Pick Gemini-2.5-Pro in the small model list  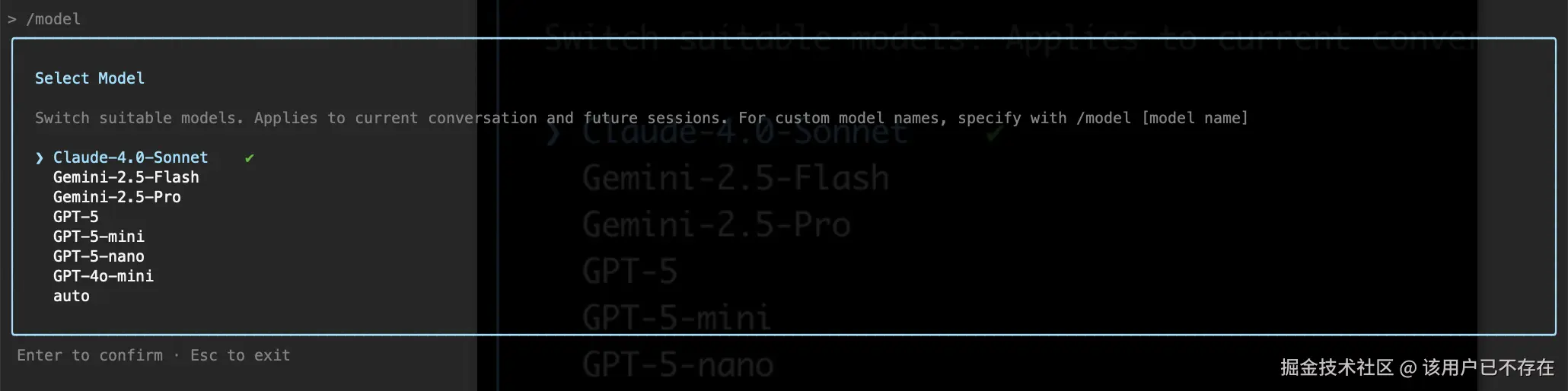click(x=116, y=197)
